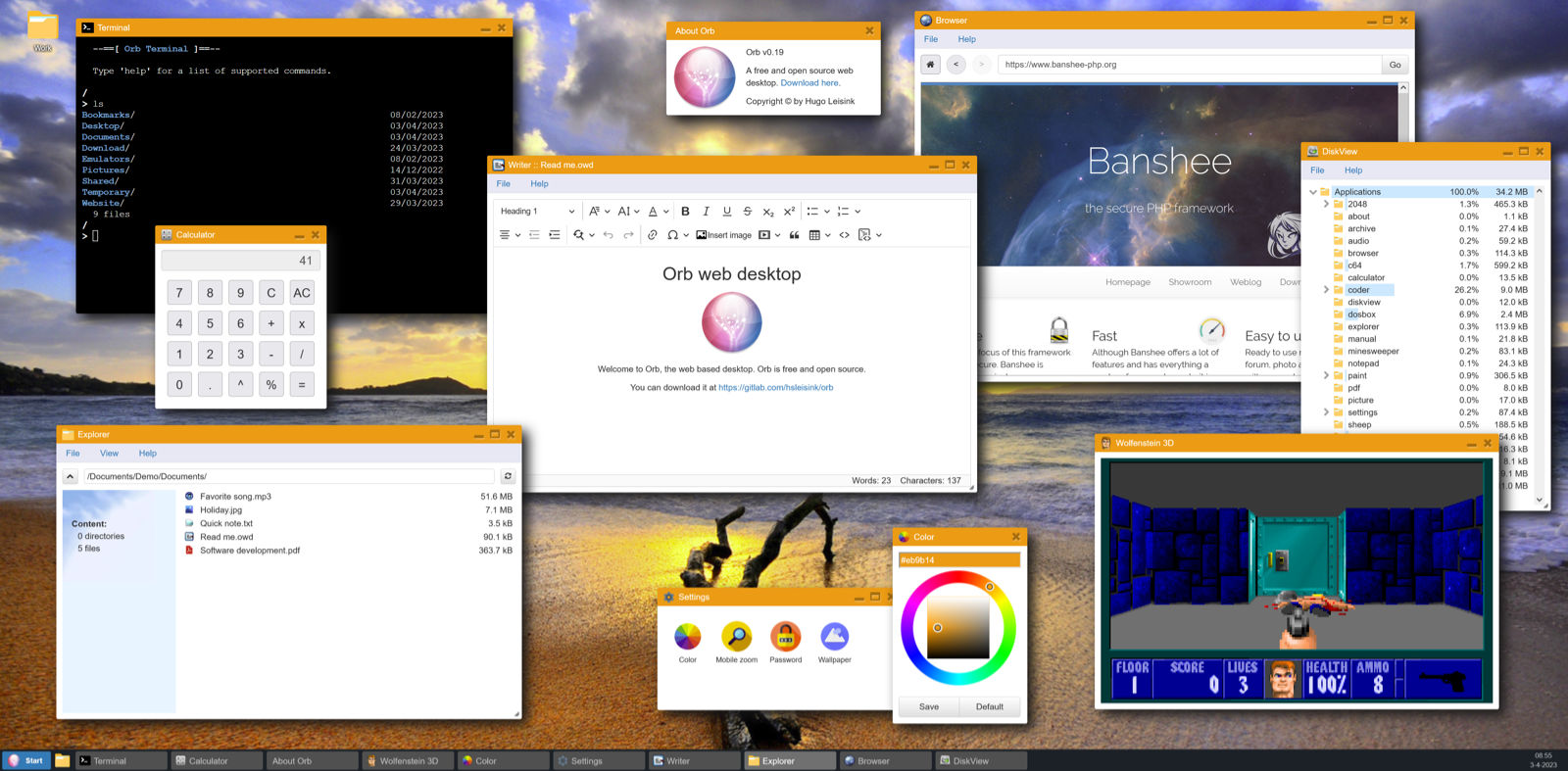Open the File menu in Explorer

click(73, 454)
